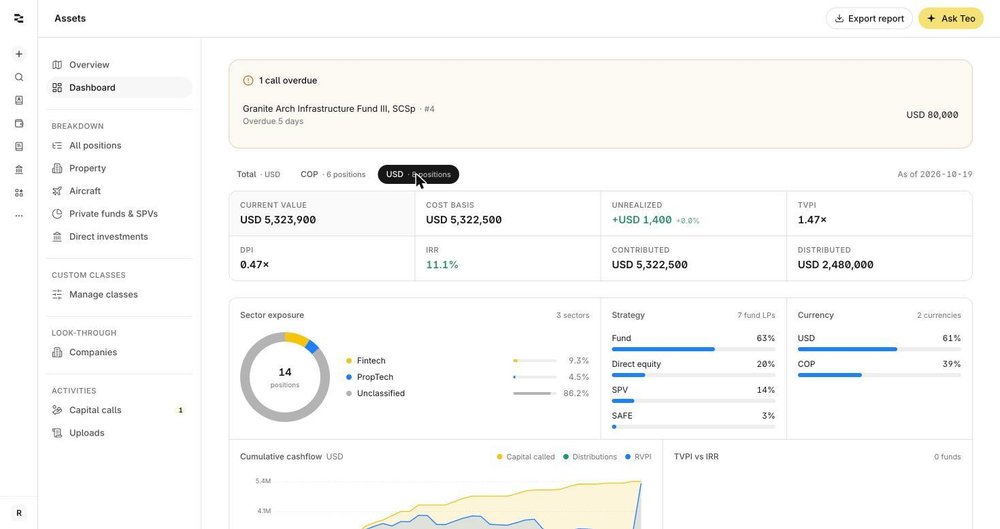Click the Companies building icon
The height and width of the screenshot is (529, 1000).
[x=57, y=352]
